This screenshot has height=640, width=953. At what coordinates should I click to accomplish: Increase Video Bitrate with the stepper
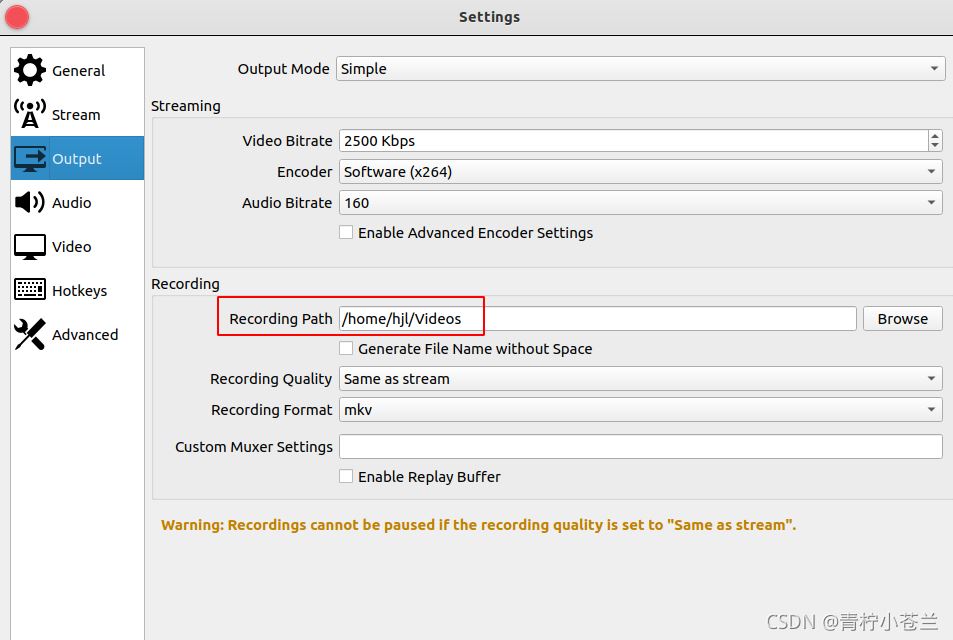(935, 136)
